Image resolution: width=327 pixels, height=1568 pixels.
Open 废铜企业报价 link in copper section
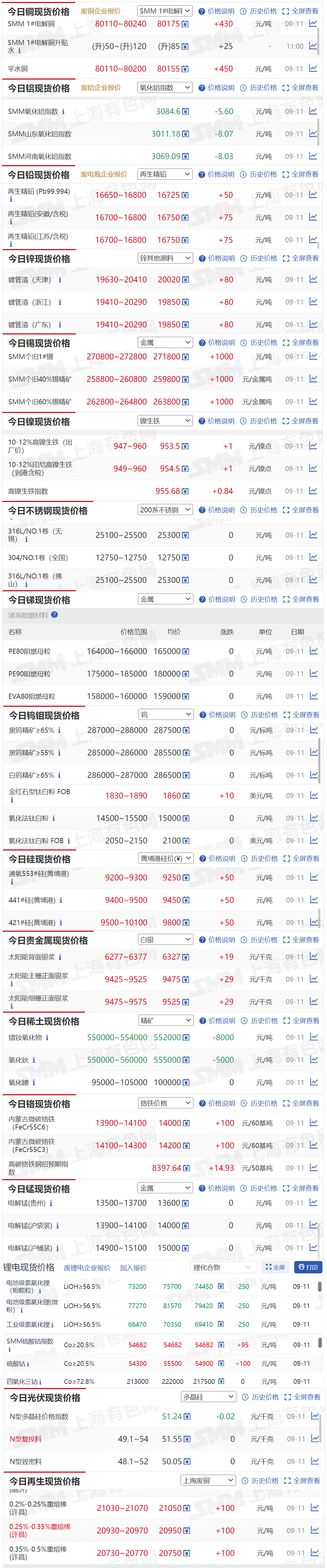100,11
